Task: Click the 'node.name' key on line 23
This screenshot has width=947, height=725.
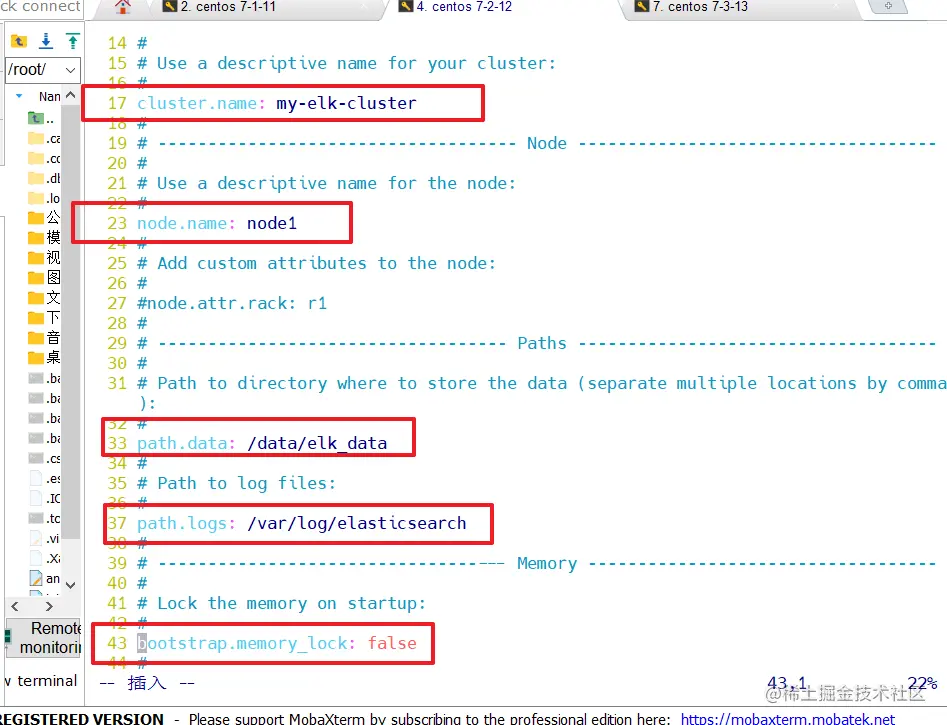Action: (182, 224)
